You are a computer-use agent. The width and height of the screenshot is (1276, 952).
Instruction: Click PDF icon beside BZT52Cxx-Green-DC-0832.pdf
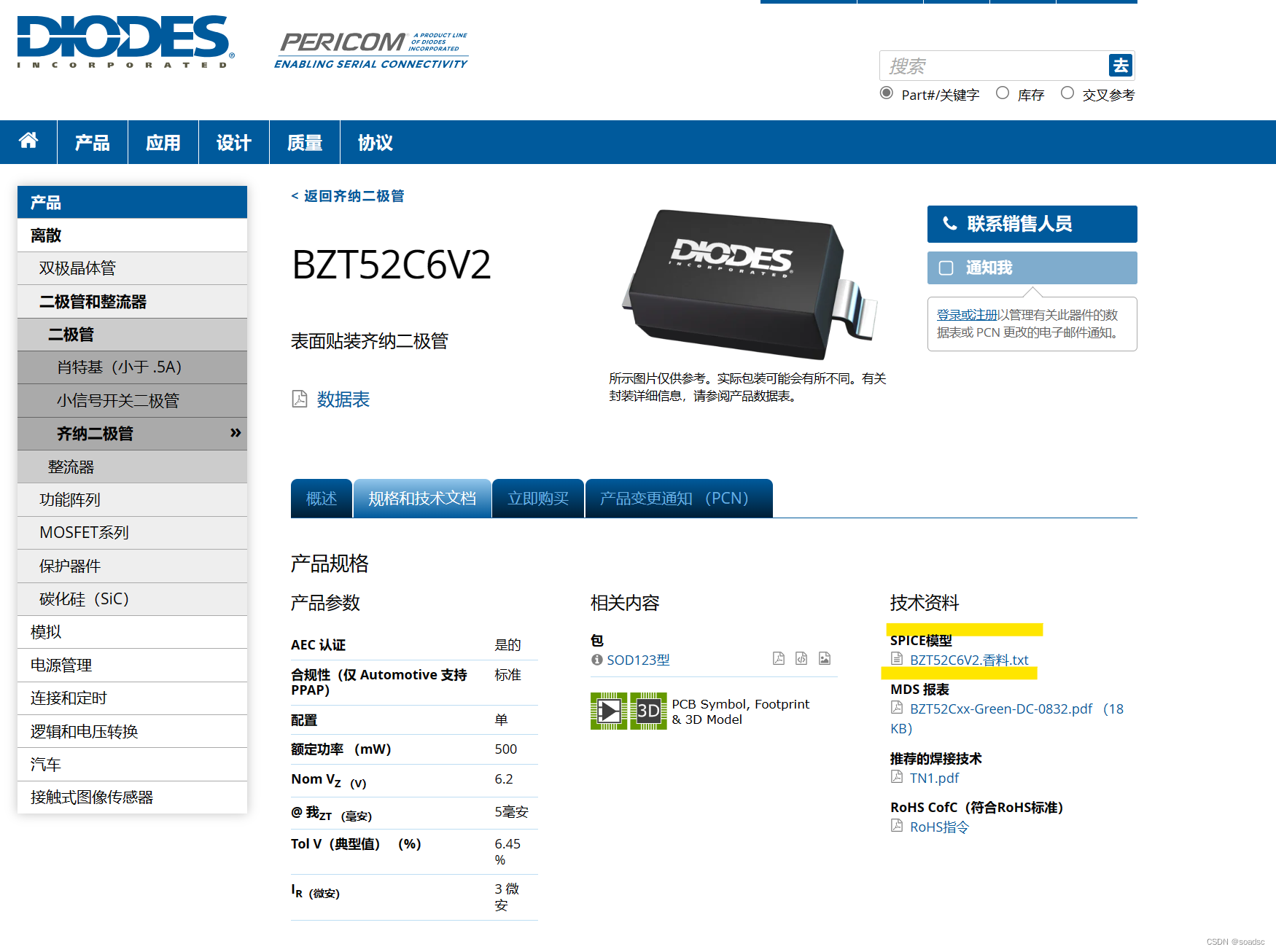click(897, 708)
